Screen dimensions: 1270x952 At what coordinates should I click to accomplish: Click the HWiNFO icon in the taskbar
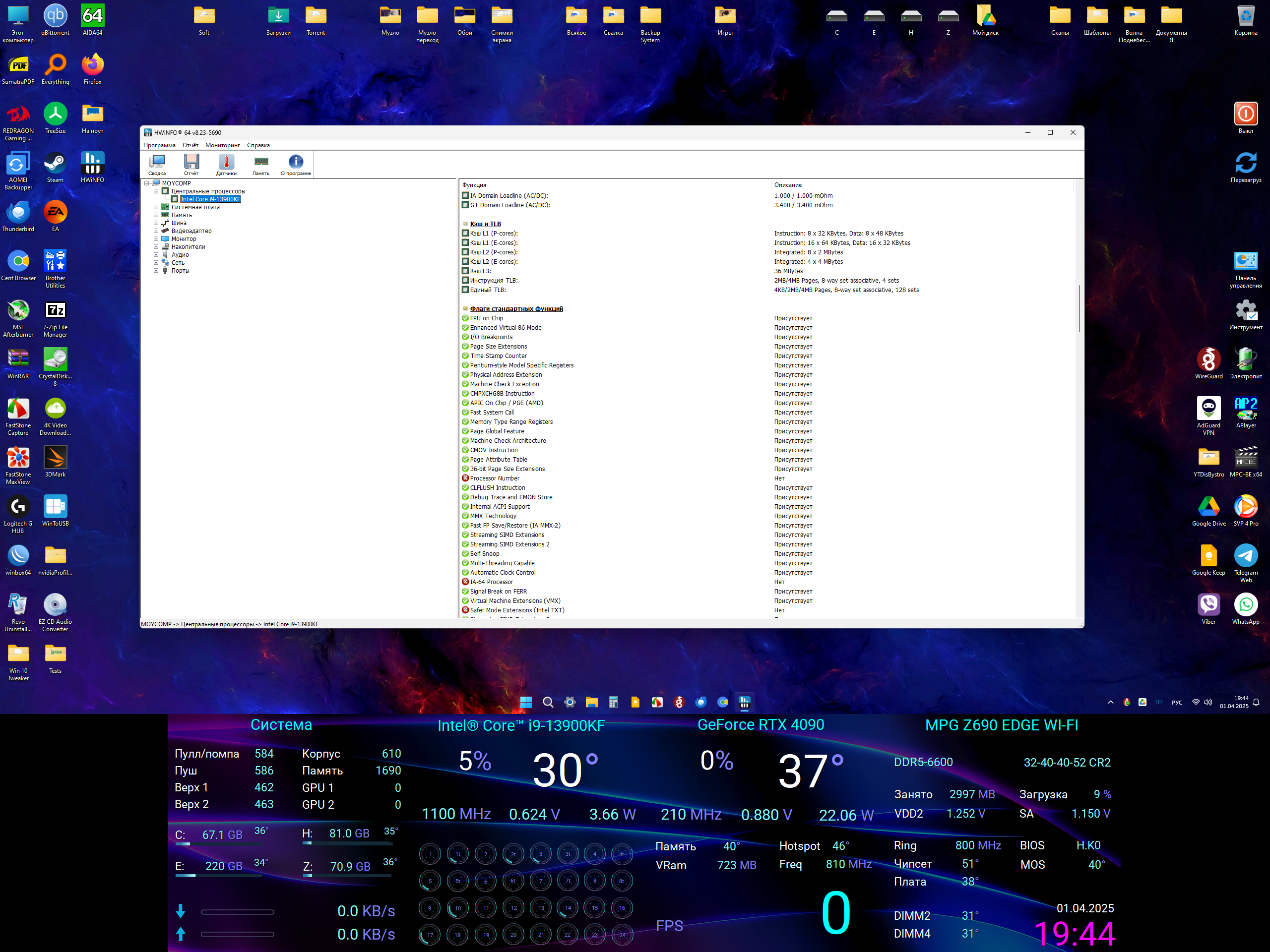745,702
